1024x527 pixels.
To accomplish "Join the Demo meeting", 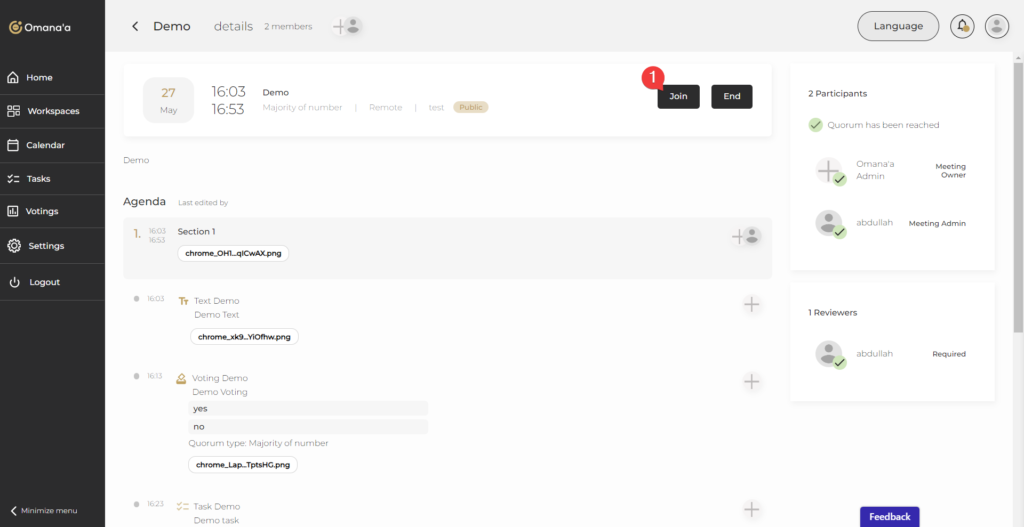I will coord(678,96).
